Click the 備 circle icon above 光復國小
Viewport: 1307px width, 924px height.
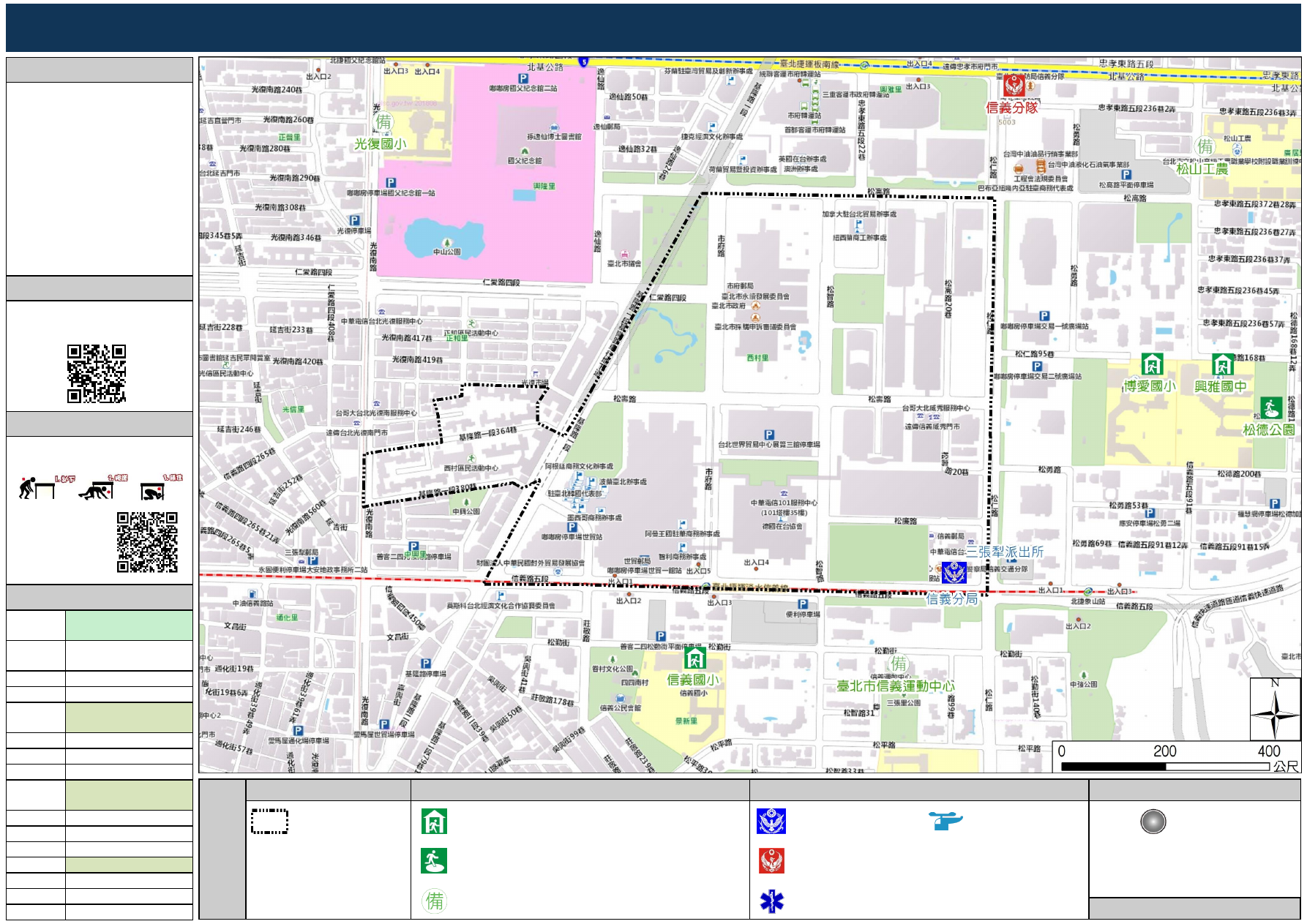point(383,121)
